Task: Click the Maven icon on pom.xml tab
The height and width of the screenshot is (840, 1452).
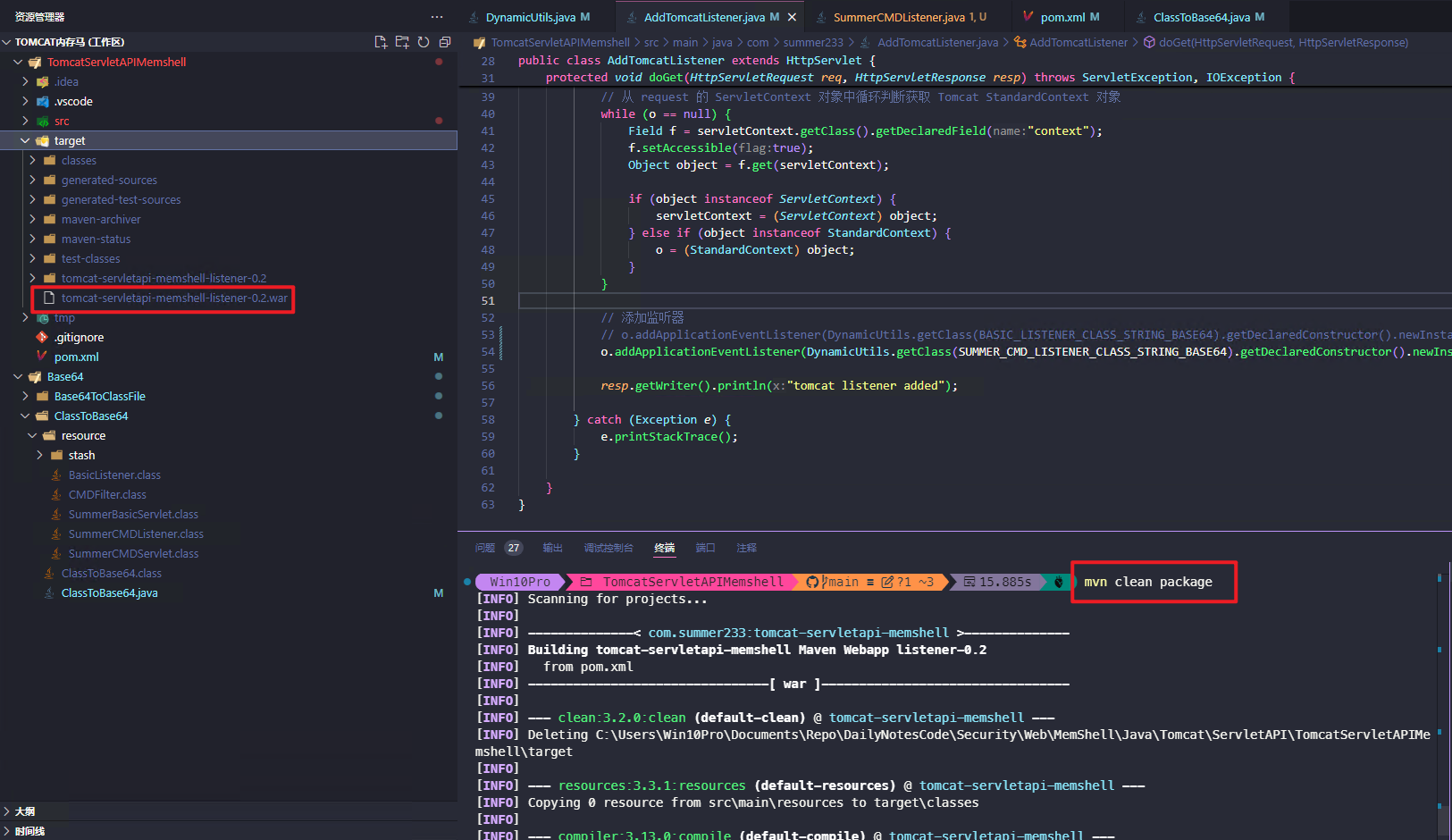Action: point(1028,17)
